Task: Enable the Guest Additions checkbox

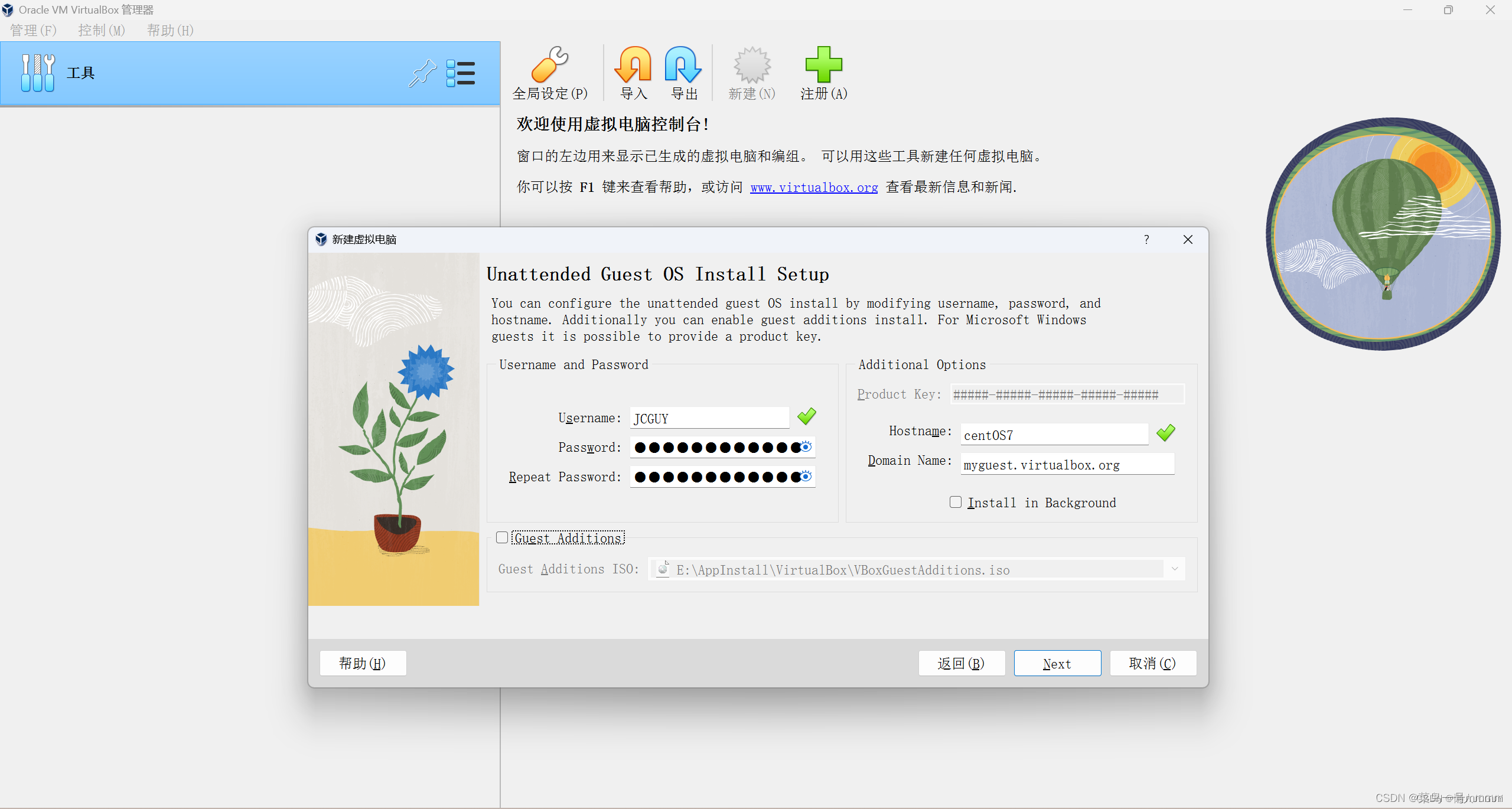Action: coord(502,537)
